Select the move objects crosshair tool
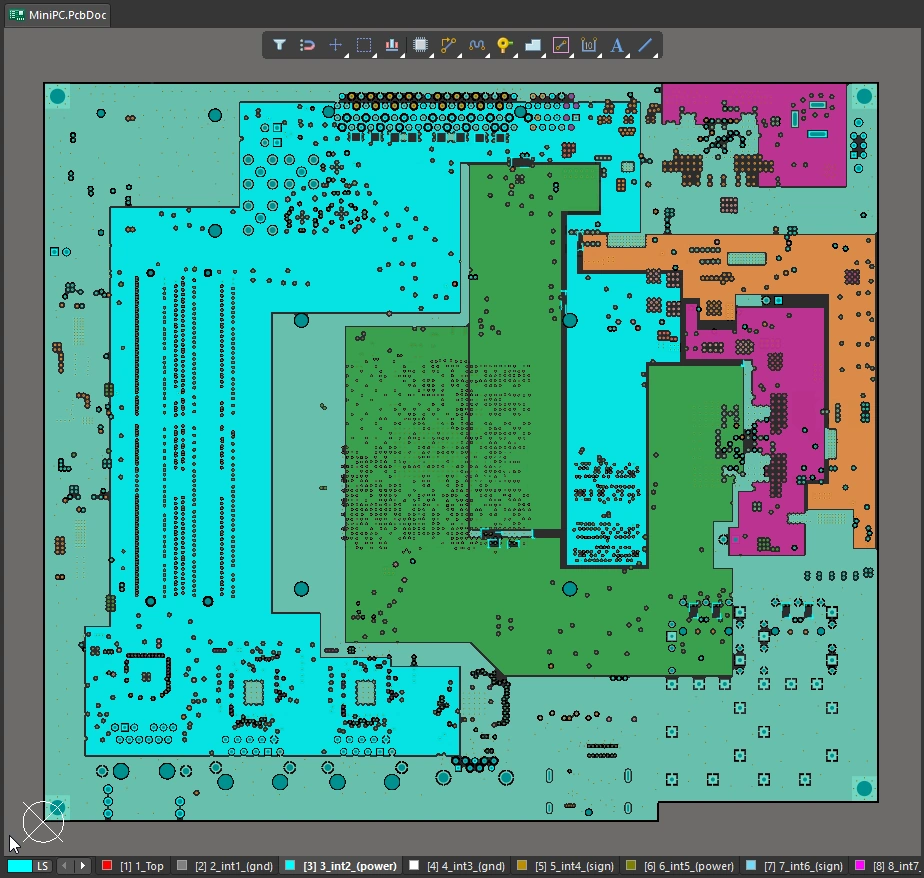Image resolution: width=924 pixels, height=878 pixels. [336, 45]
